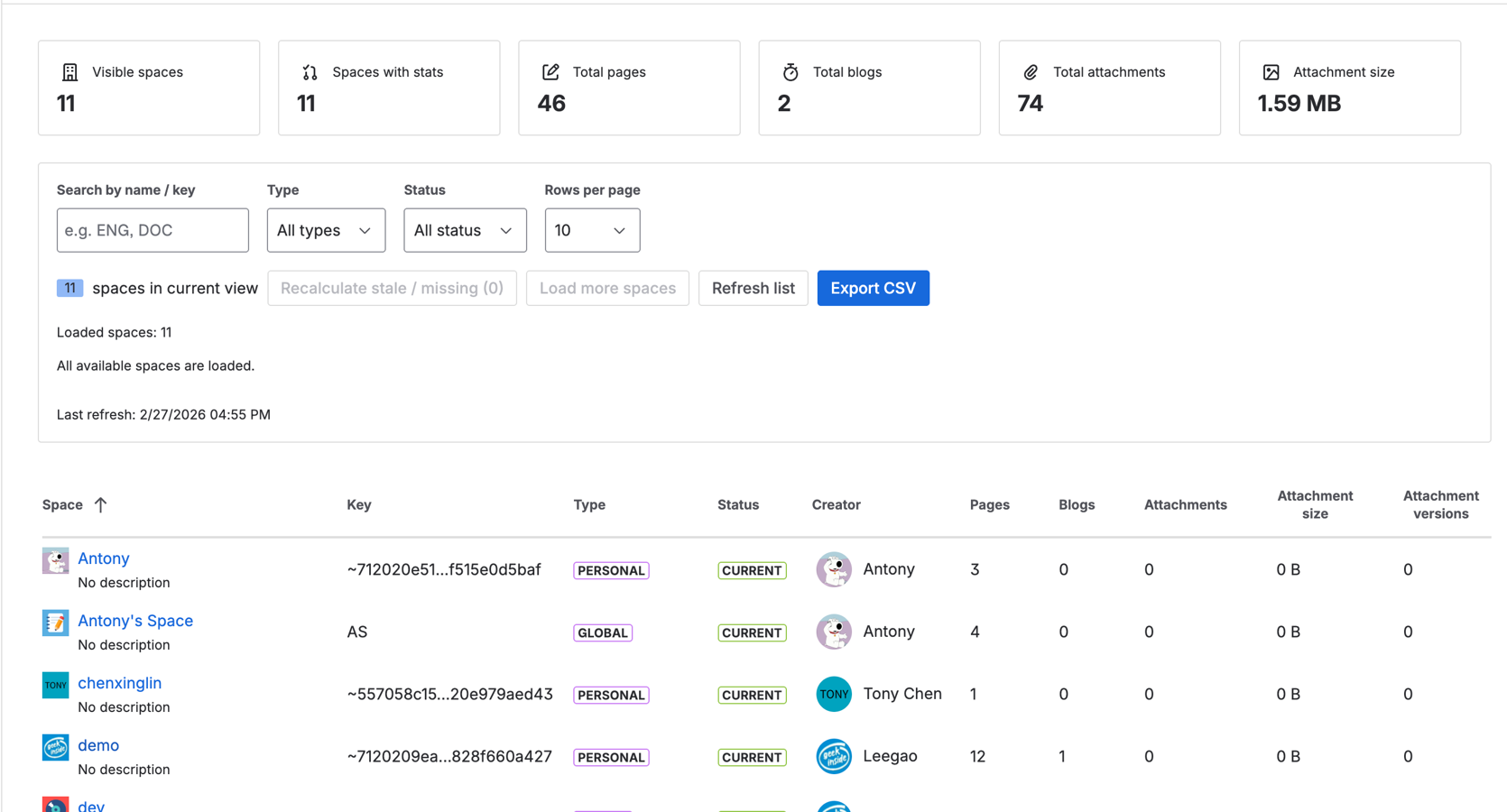This screenshot has height=812, width=1507.
Task: Click the CURRENT status badge for demo
Action: pyautogui.click(x=752, y=757)
